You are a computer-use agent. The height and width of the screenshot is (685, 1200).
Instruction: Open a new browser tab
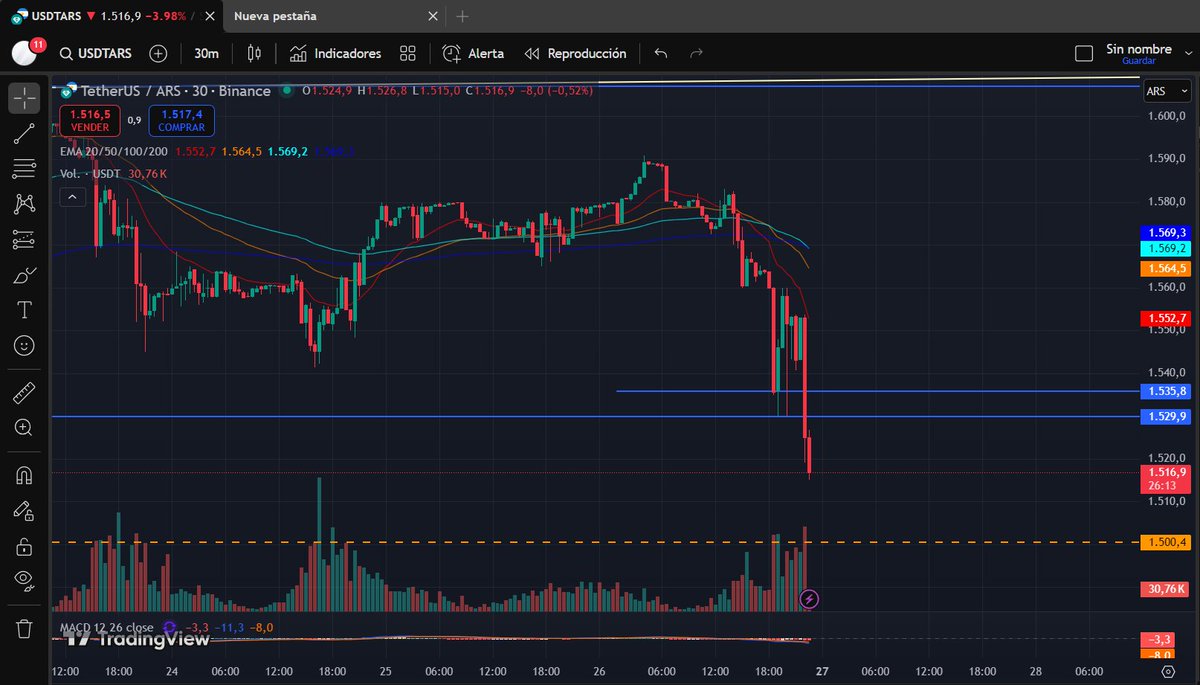pyautogui.click(x=462, y=16)
